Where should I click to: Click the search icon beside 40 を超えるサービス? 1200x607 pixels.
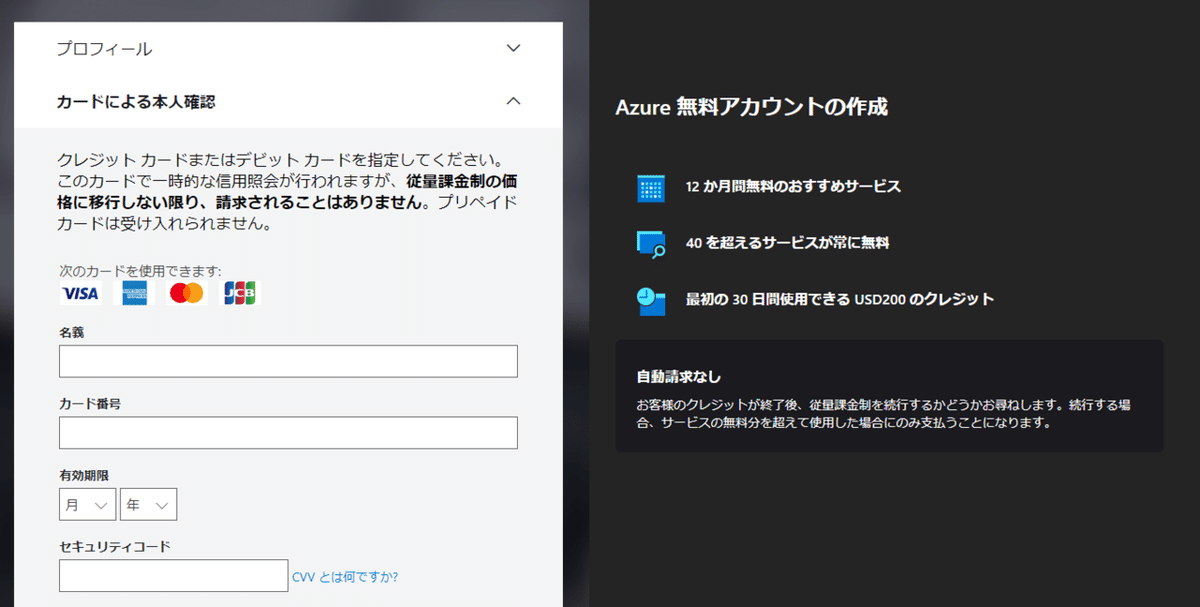pos(651,244)
